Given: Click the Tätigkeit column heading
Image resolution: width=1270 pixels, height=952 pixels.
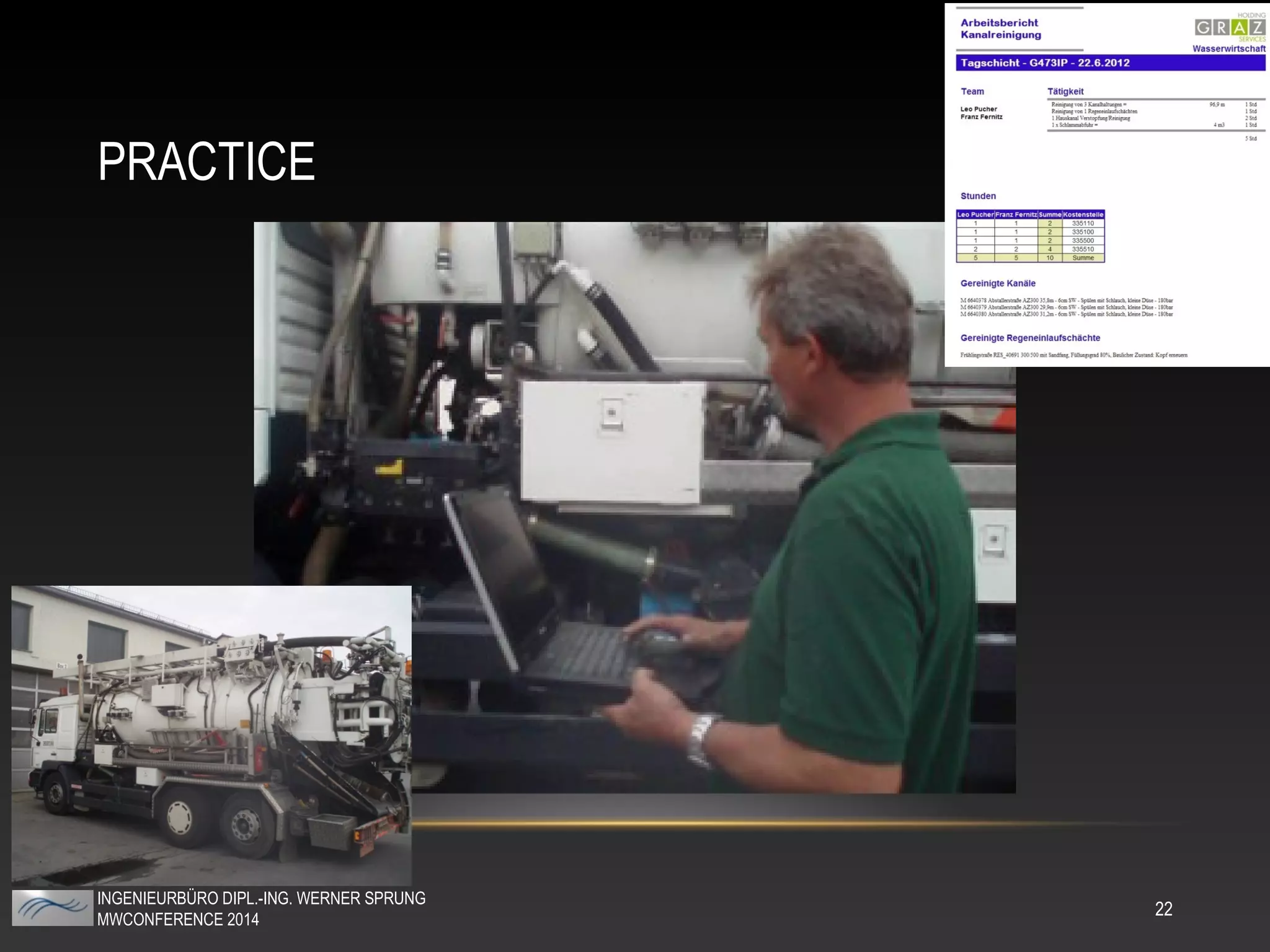Looking at the screenshot, I should (1065, 91).
